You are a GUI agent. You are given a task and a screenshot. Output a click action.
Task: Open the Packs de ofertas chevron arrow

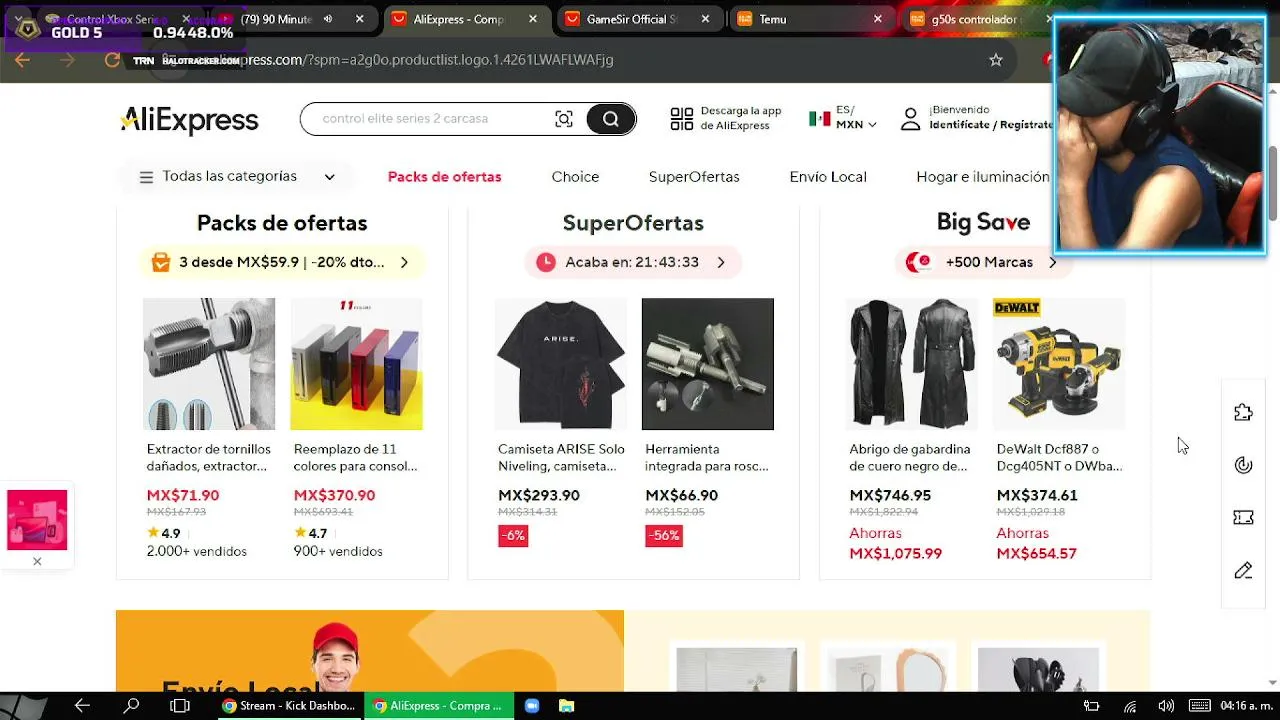coord(404,262)
